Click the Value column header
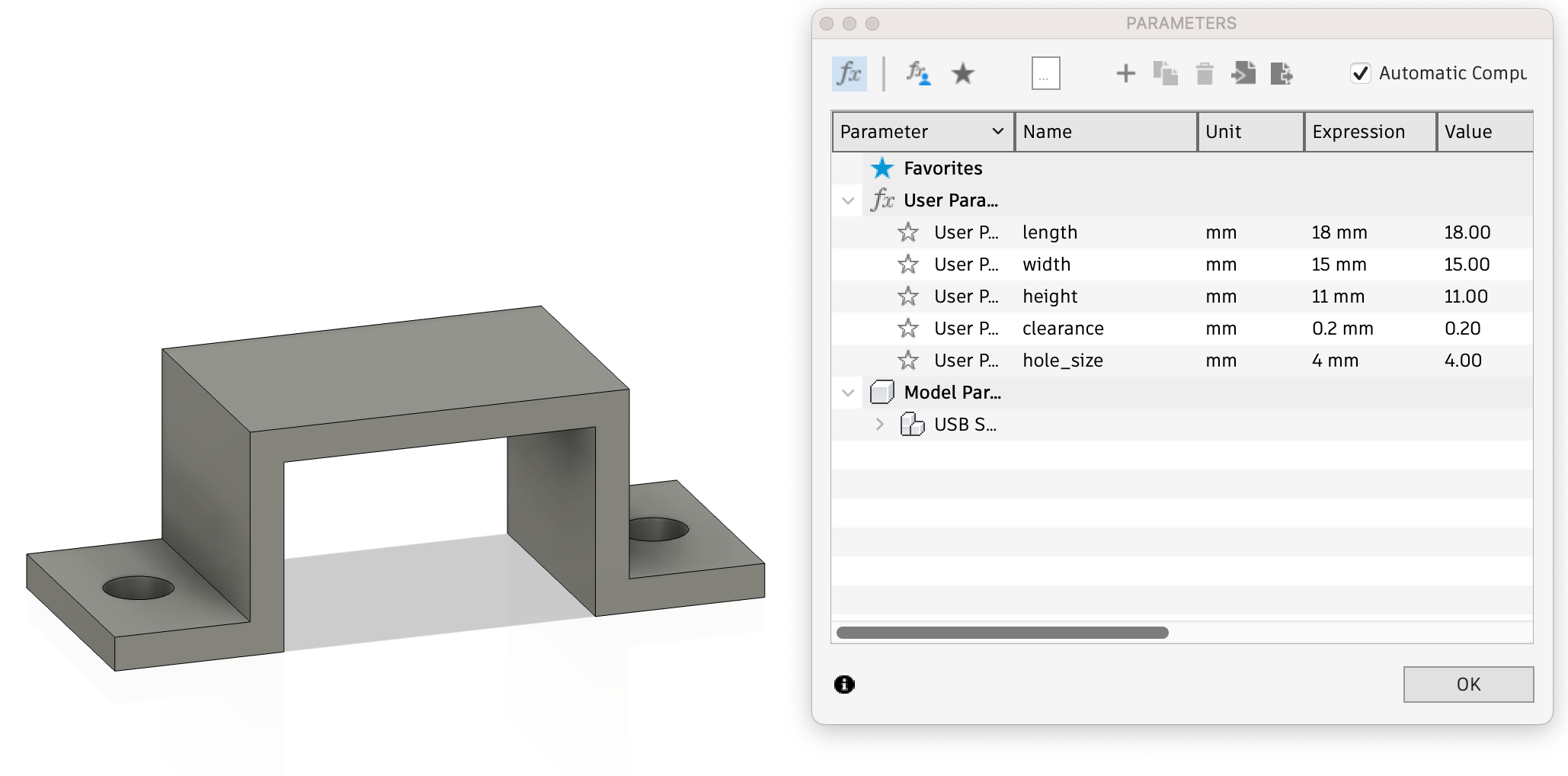The width and height of the screenshot is (1568, 776). (x=1485, y=132)
